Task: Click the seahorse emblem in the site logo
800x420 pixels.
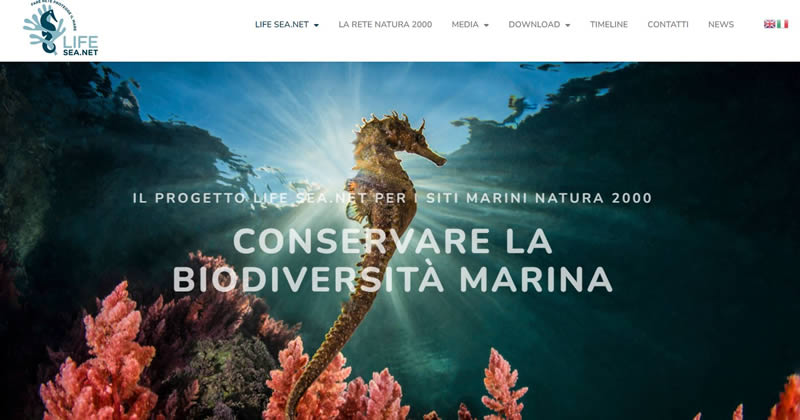Action: 44,30
